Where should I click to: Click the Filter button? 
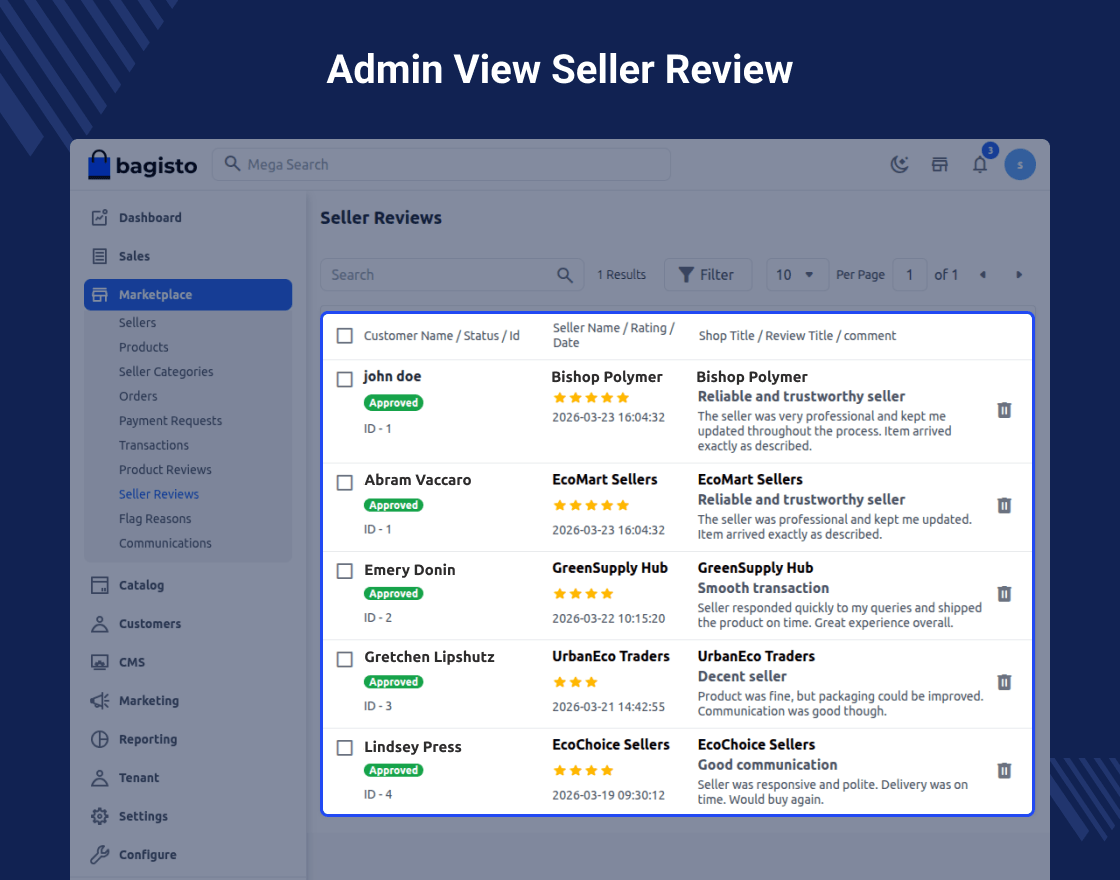[x=707, y=275]
